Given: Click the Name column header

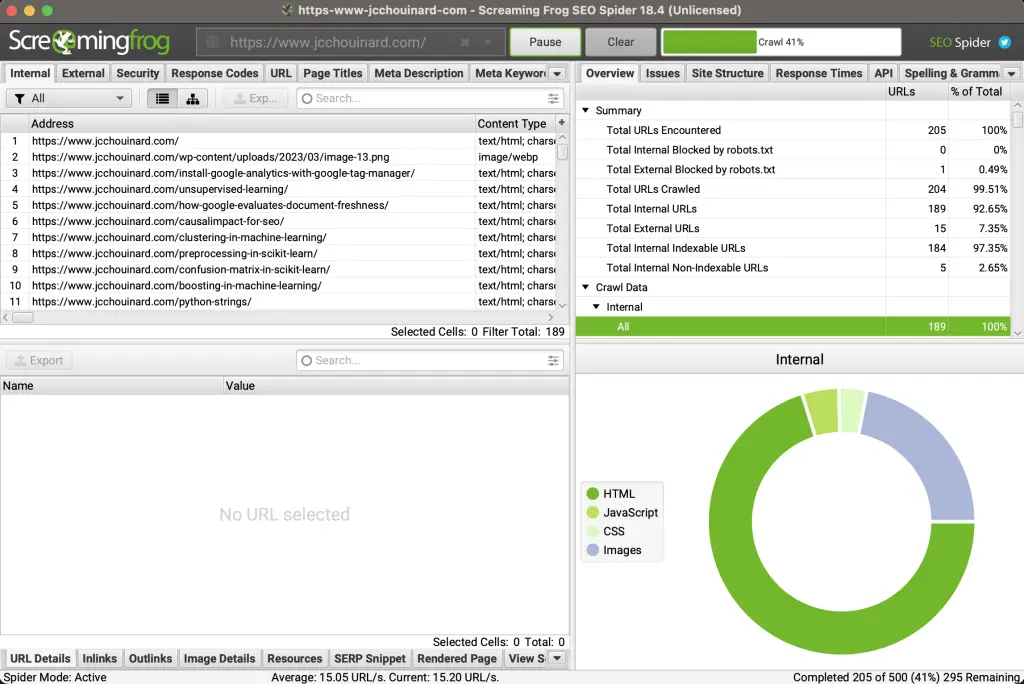Looking at the screenshot, I should [112, 386].
